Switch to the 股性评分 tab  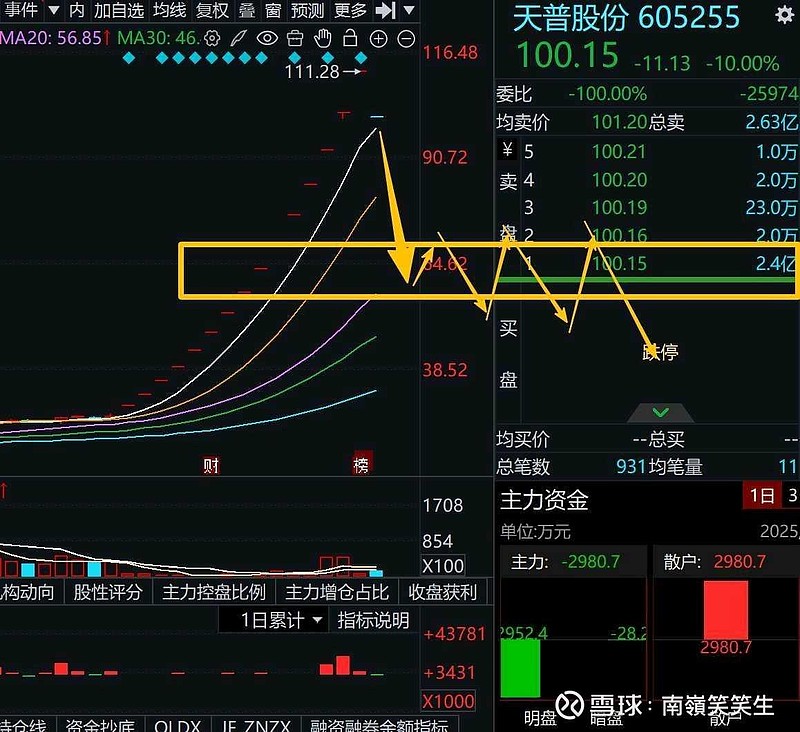click(x=109, y=592)
